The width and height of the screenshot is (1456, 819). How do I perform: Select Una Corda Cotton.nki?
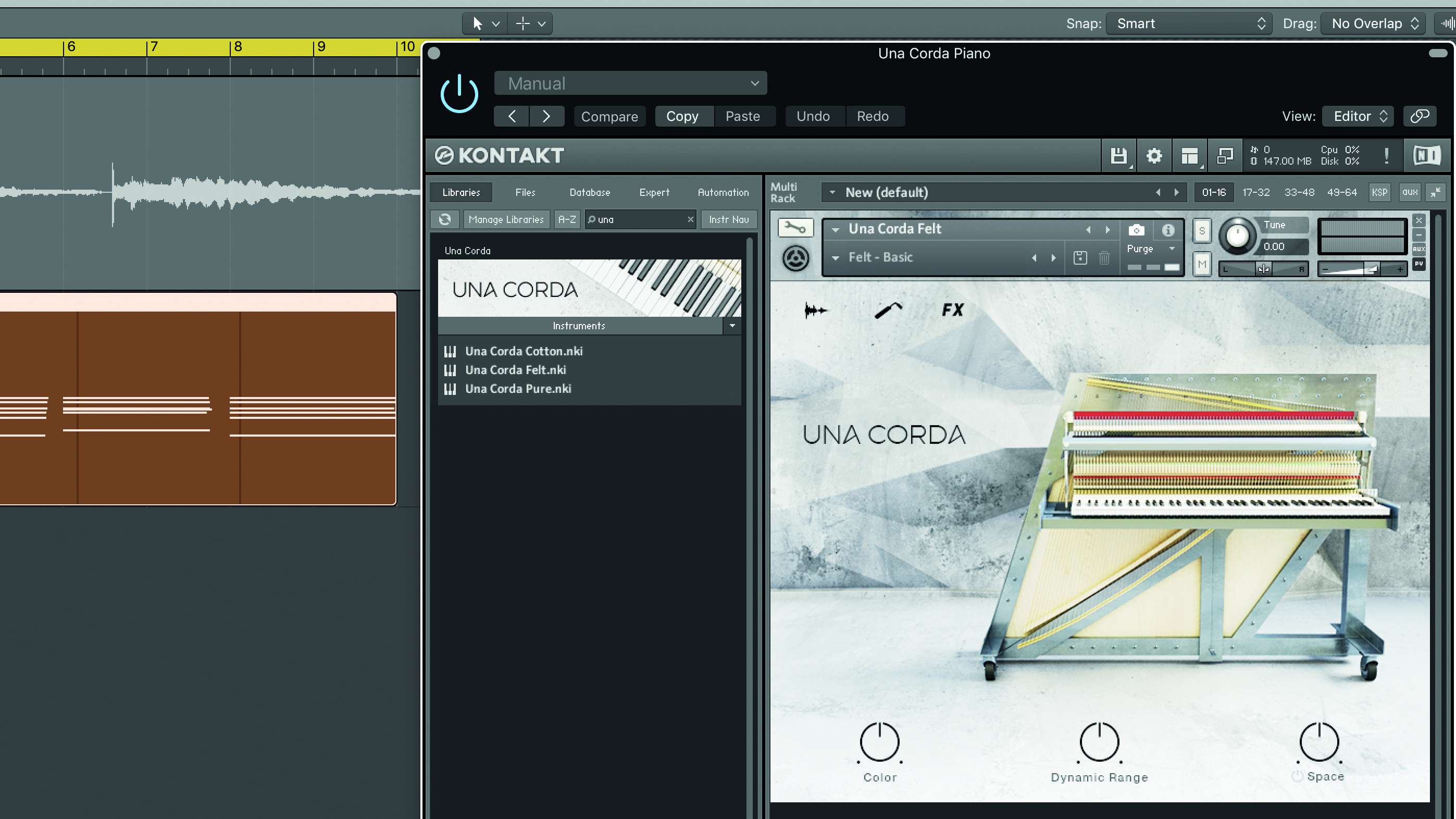coord(524,351)
